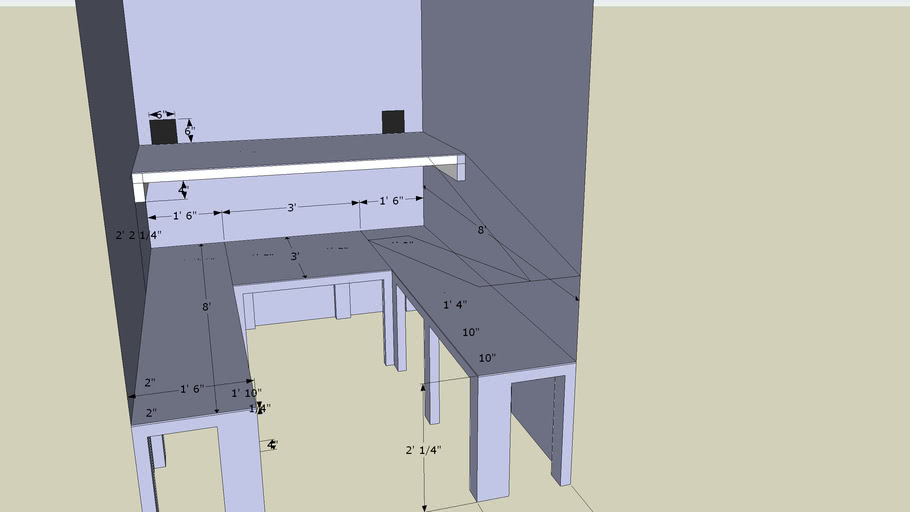910x512 pixels.
Task: Select the front leg of the right desk
Action: [489, 440]
